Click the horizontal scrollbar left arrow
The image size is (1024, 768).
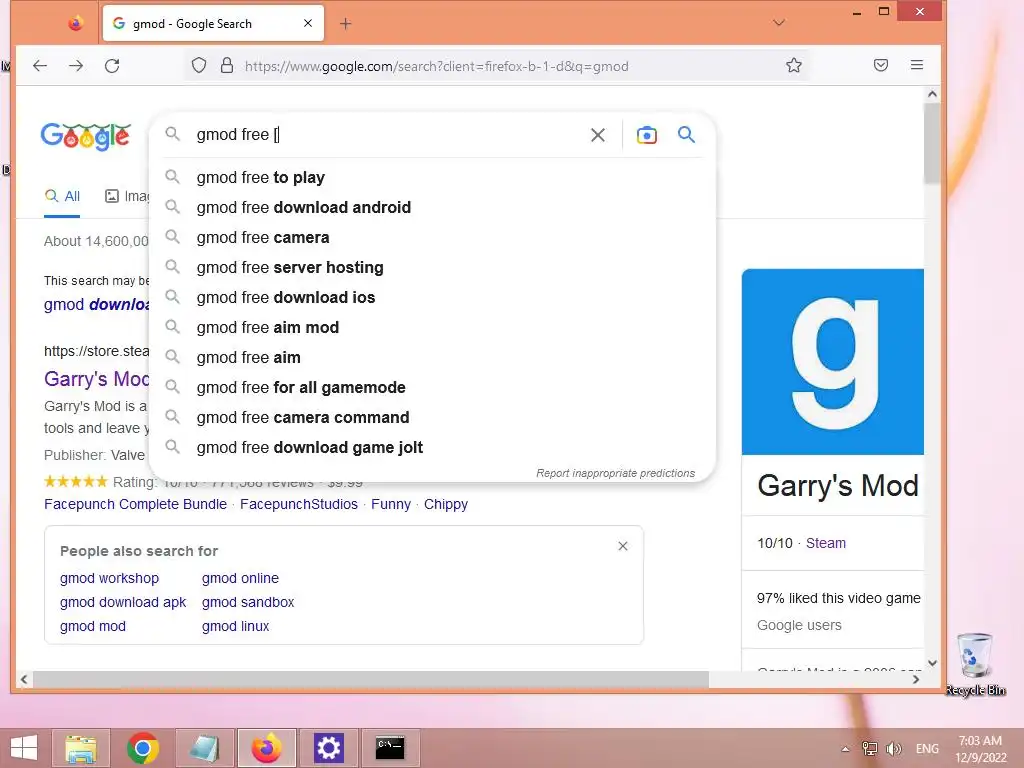point(24,679)
